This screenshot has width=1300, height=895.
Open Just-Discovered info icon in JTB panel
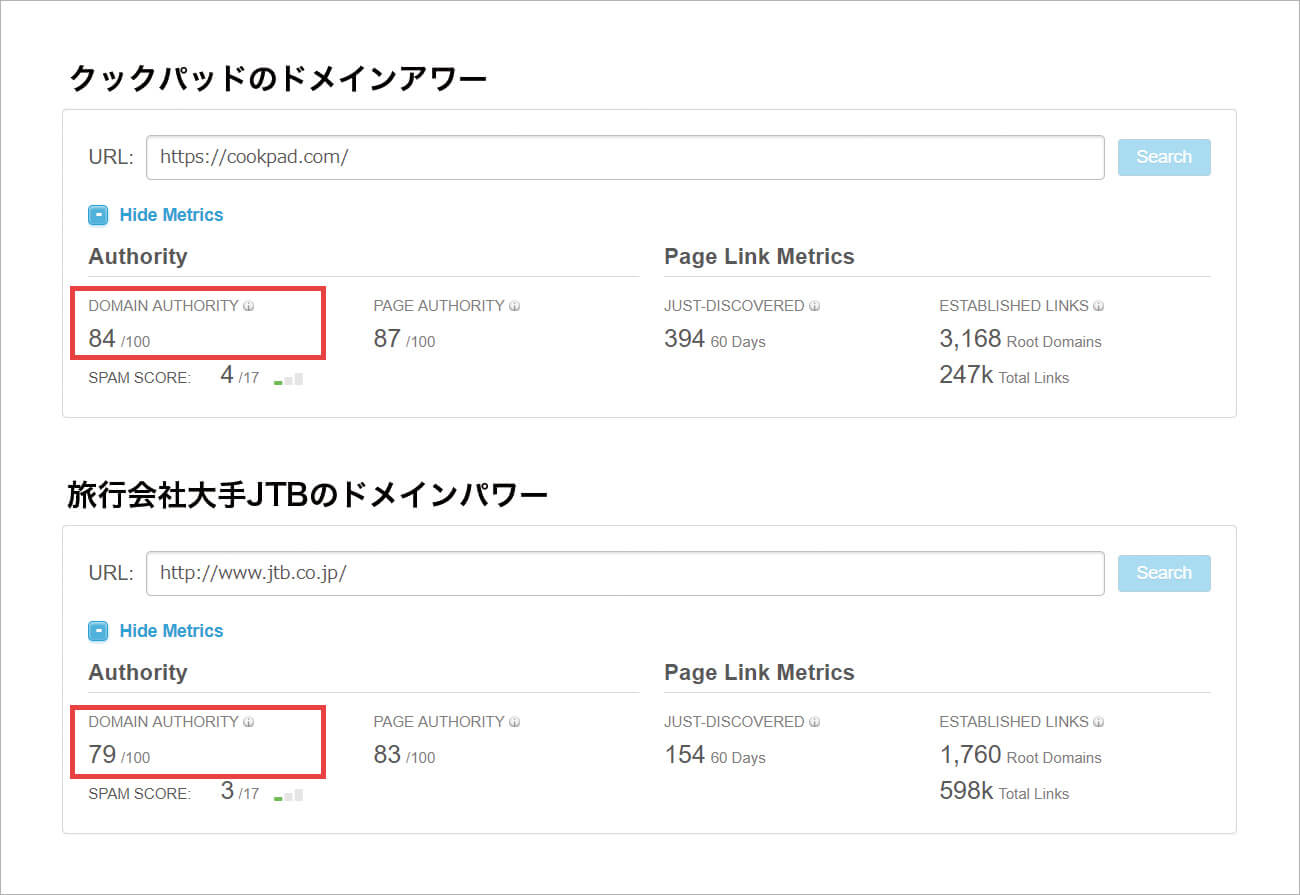(x=815, y=722)
